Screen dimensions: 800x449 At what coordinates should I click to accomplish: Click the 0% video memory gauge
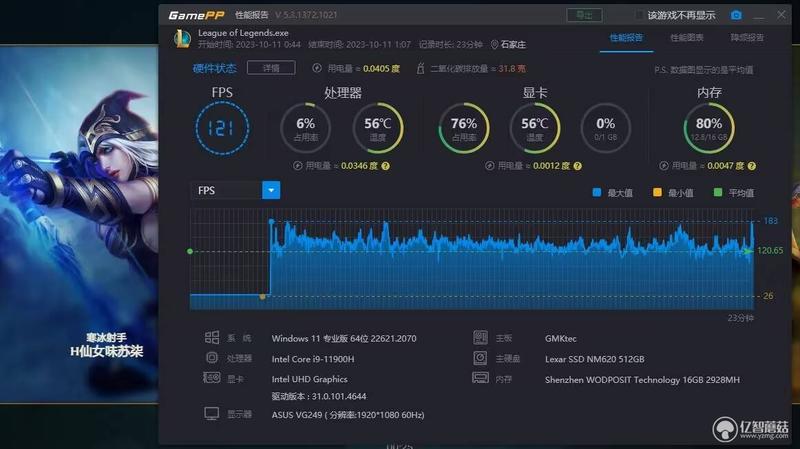[x=606, y=128]
